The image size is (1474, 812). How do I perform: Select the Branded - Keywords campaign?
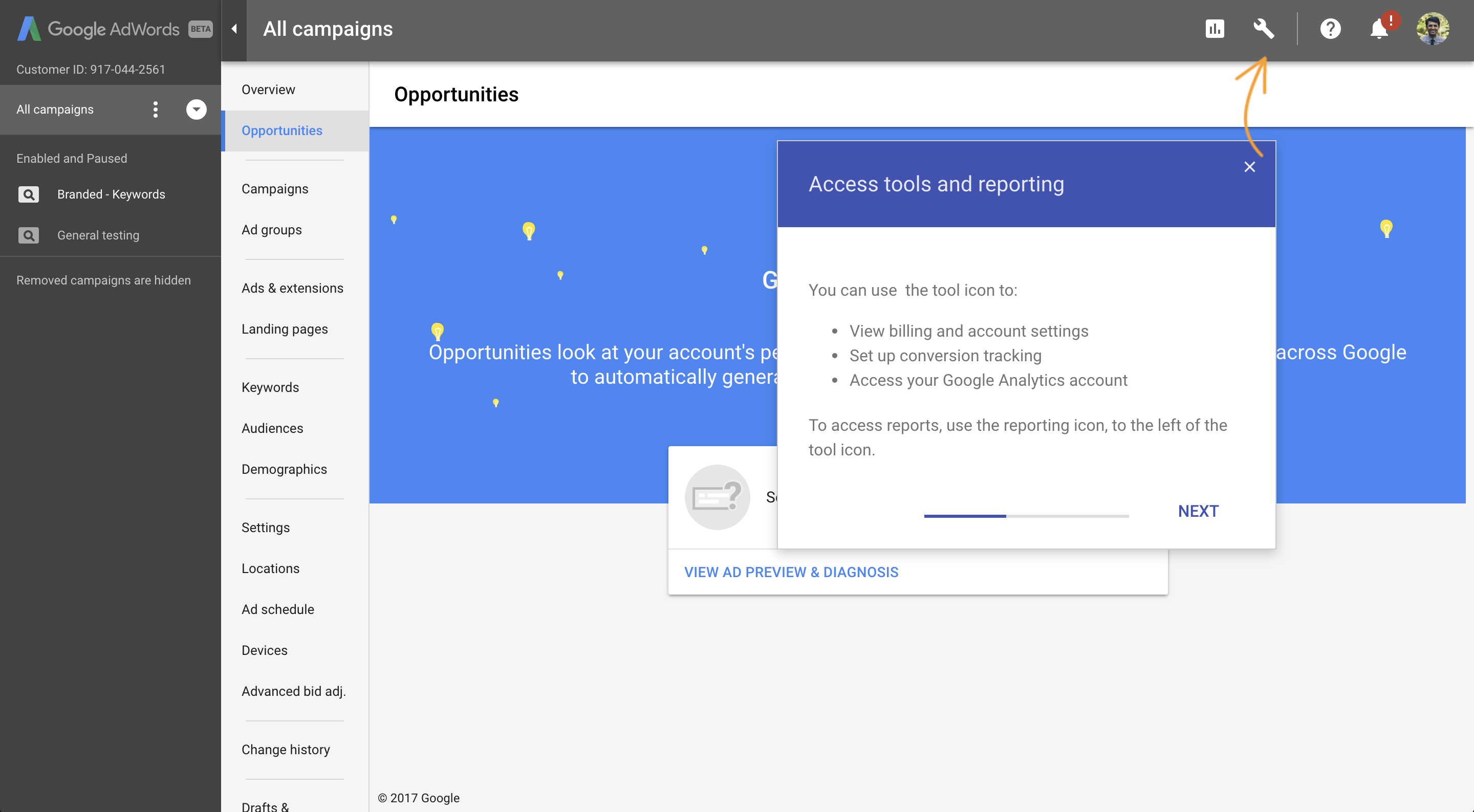(111, 194)
